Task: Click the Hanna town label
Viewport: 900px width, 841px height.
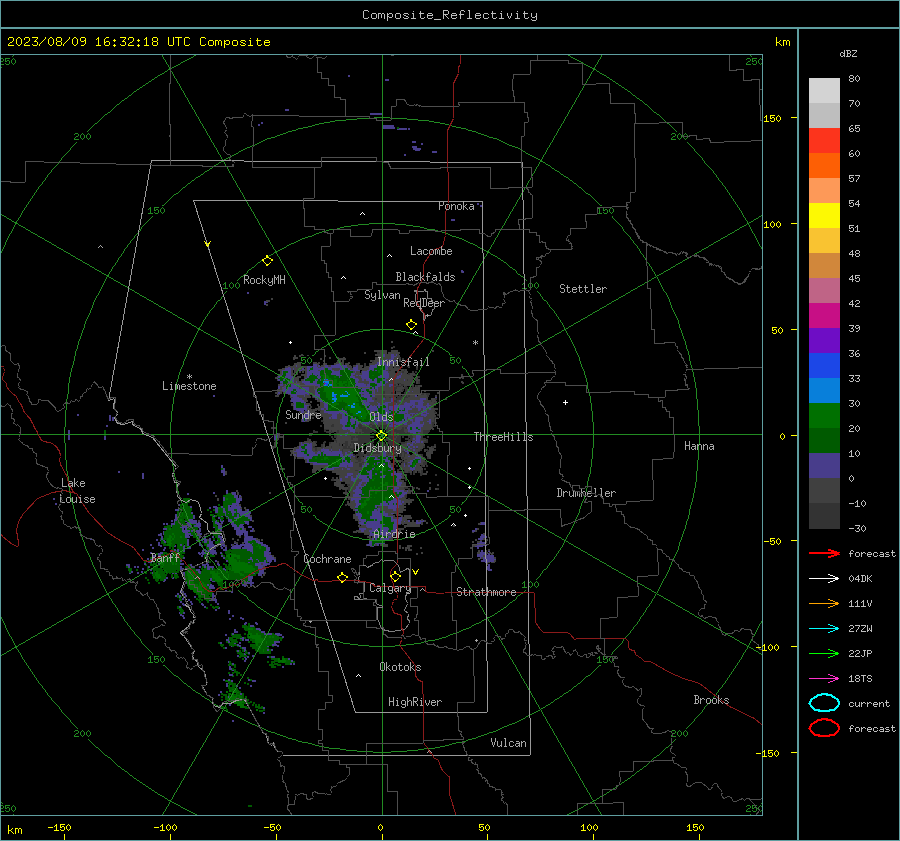Action: tap(699, 446)
